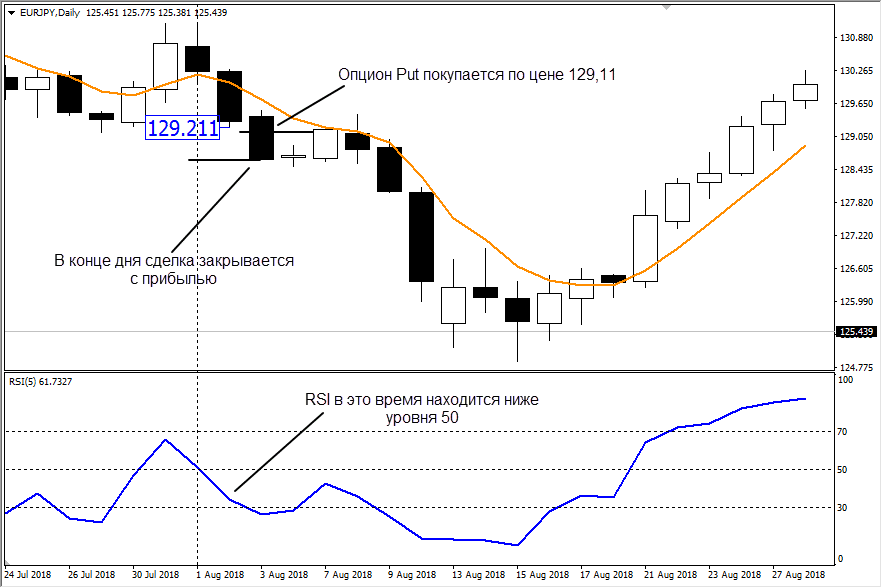Viewport: 882px width, 588px height.
Task: Click the small triangle icon beside EURJPY,Daily
Action: tap(11, 12)
